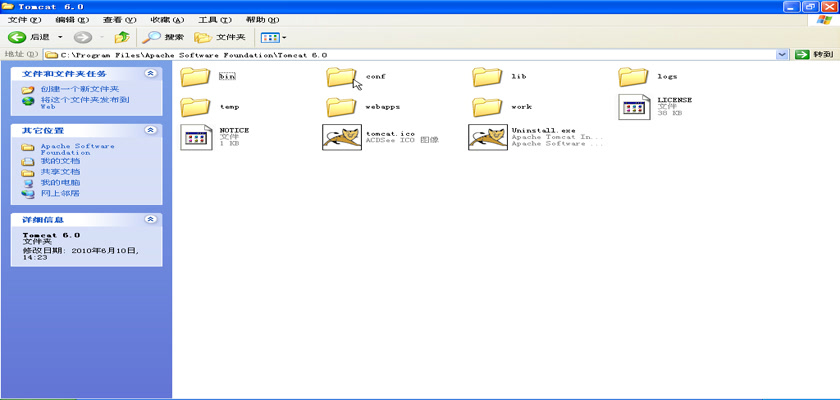The height and width of the screenshot is (400, 840).
Task: Open the Back button history dropdown arrow
Action: pyautogui.click(x=60, y=37)
